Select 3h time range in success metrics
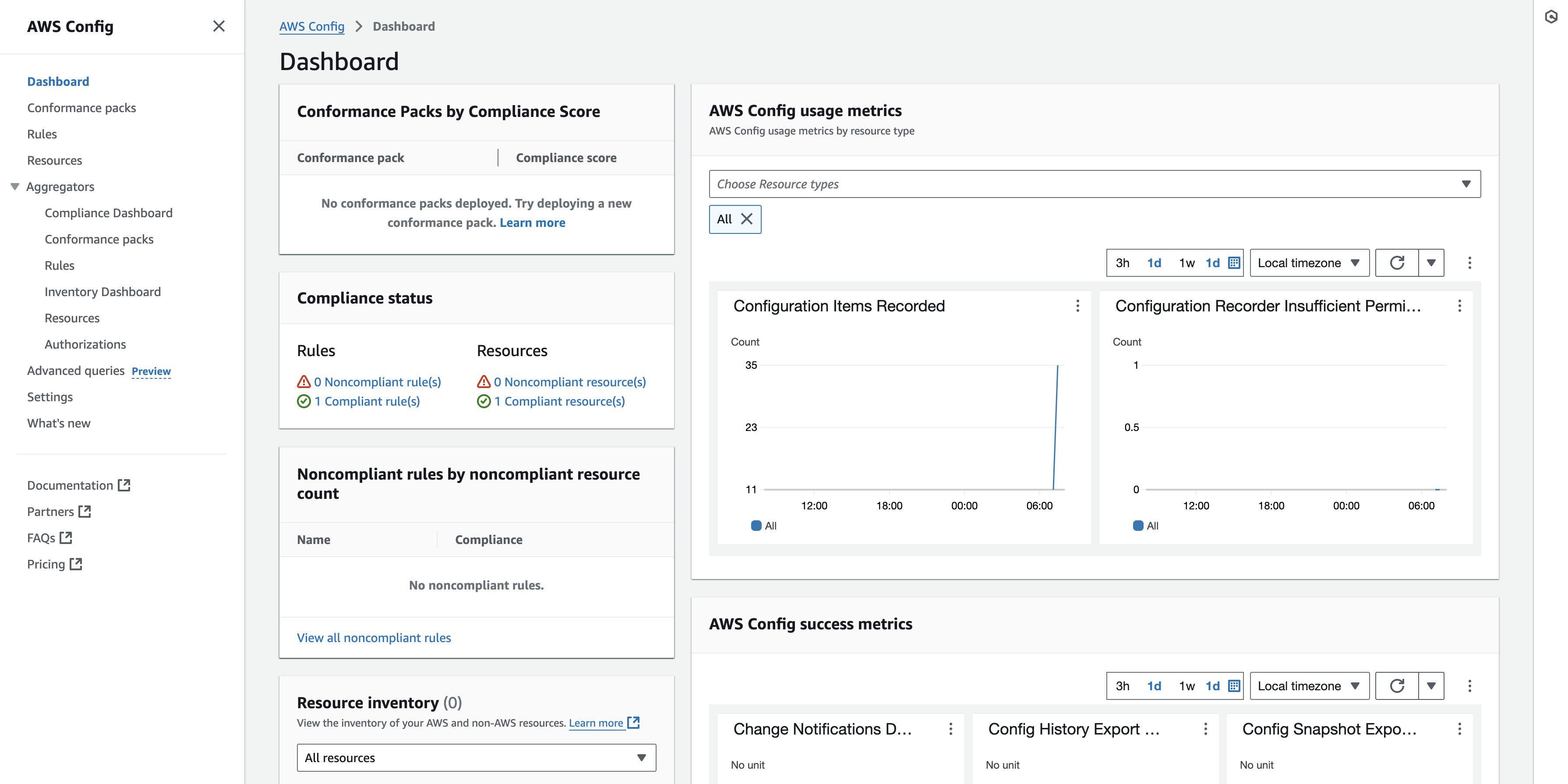1568x784 pixels. click(x=1123, y=686)
